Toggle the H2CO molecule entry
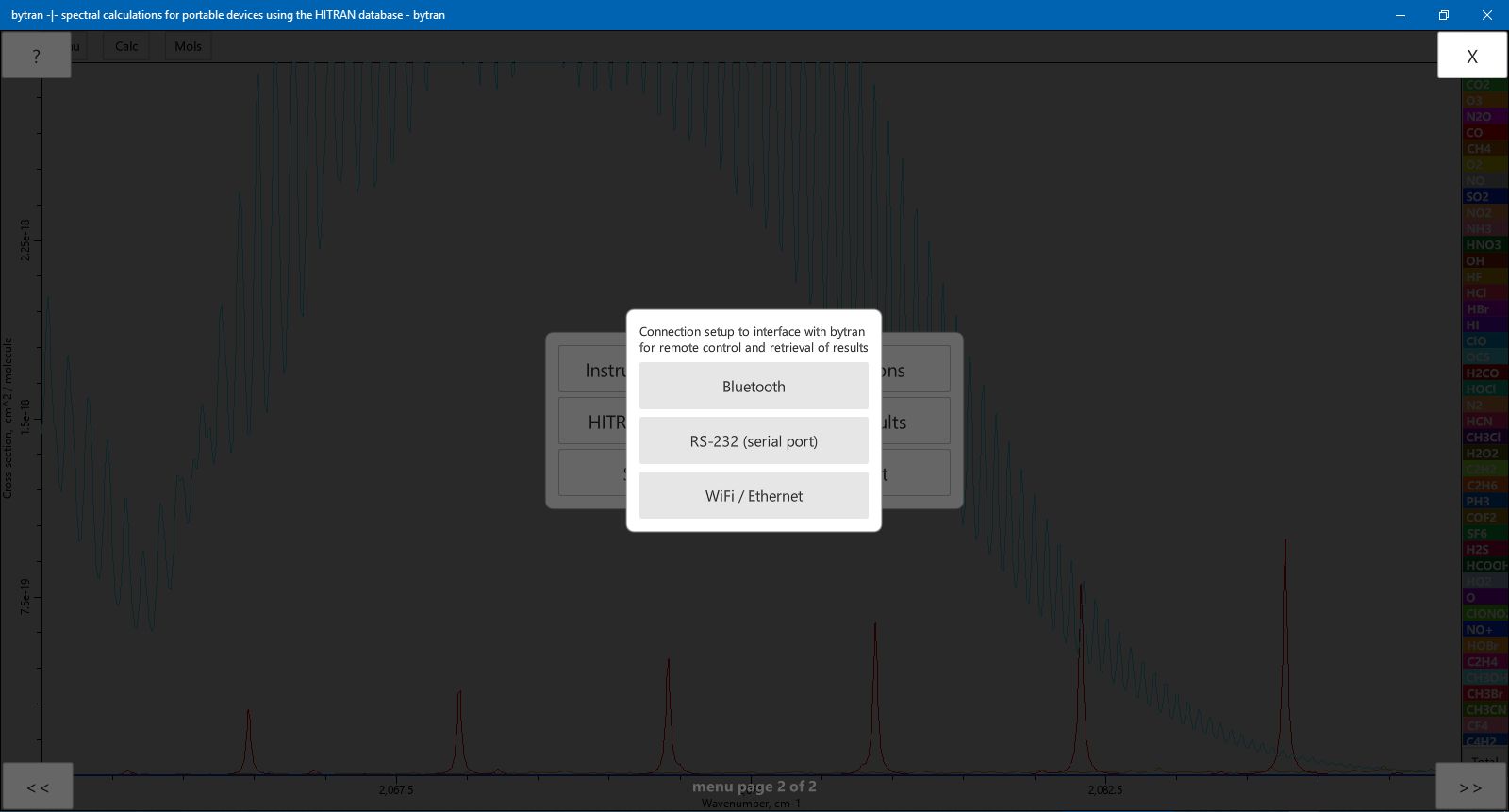The width and height of the screenshot is (1509, 812). [x=1484, y=373]
